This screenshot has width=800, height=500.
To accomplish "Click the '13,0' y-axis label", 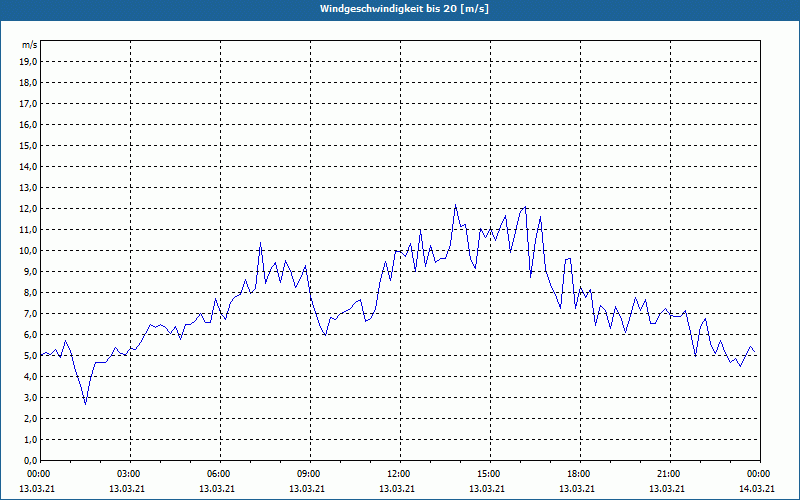I will [x=28, y=188].
